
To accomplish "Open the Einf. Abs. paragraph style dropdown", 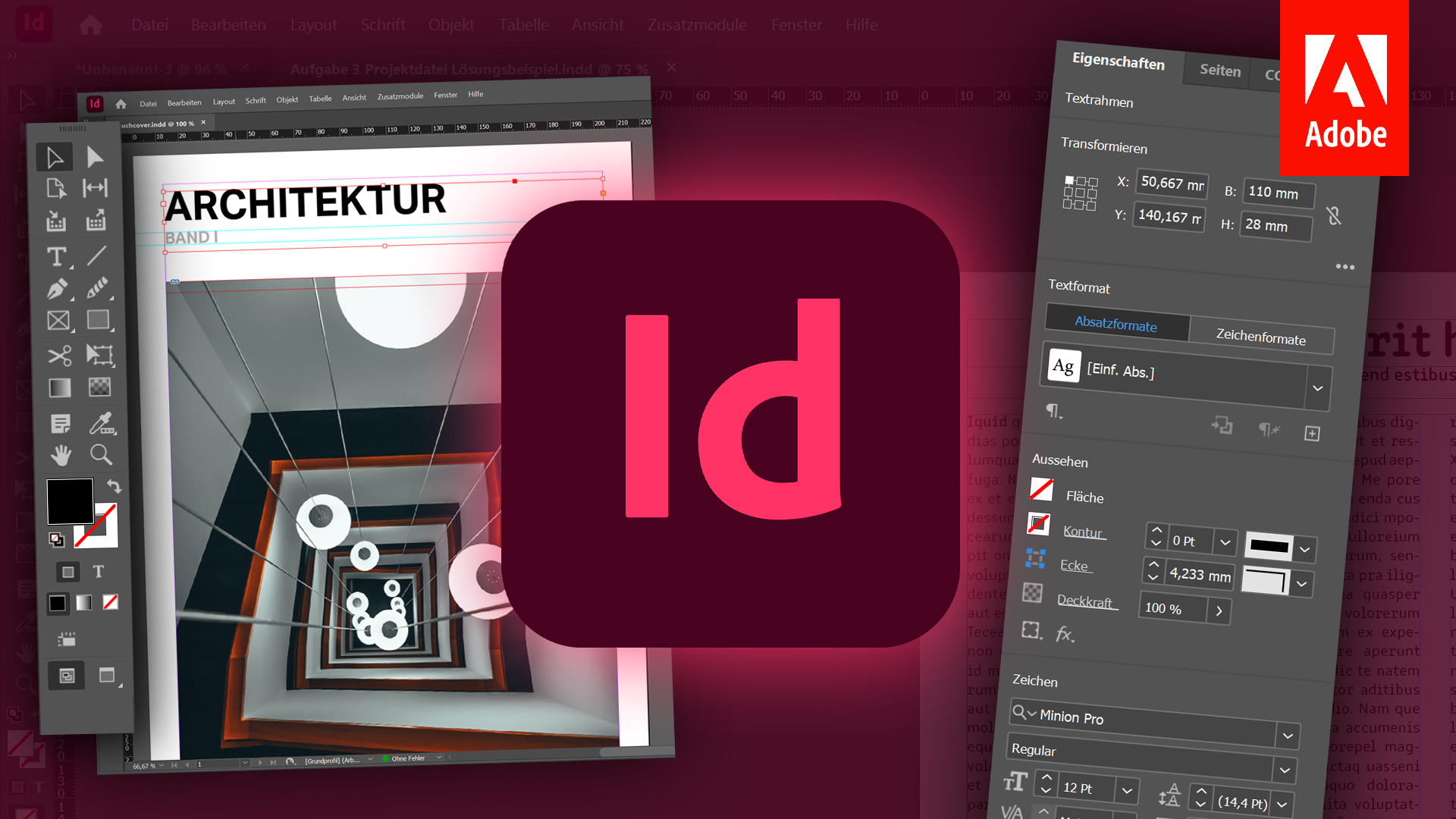I will click(1318, 388).
